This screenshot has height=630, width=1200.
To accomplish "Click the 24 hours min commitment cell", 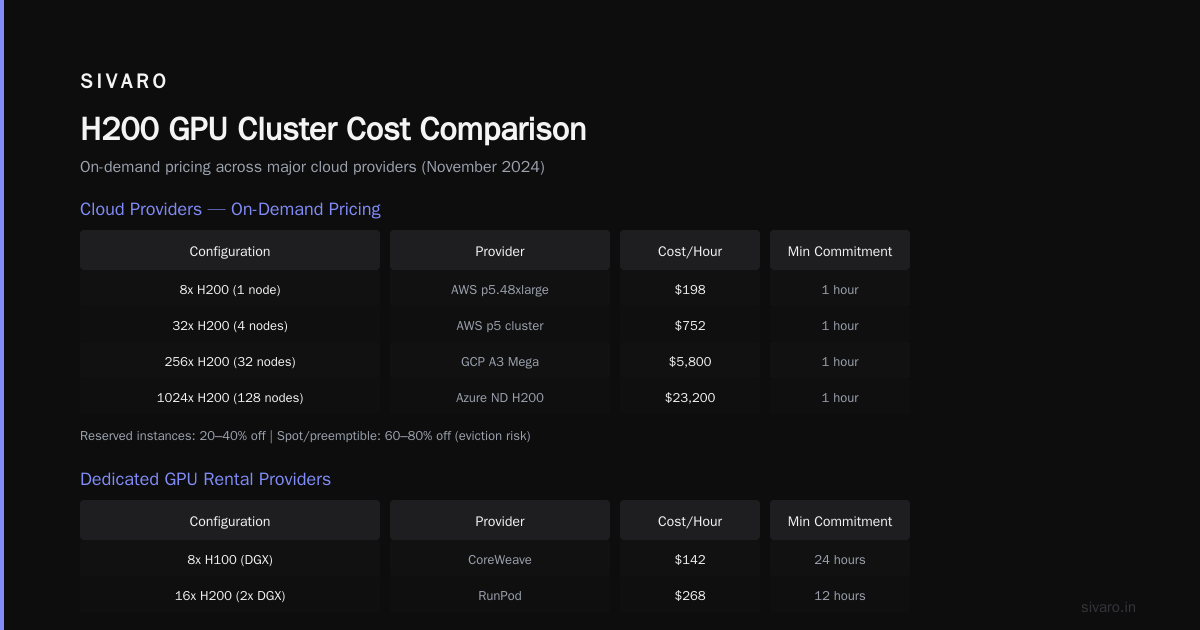I will click(x=840, y=560).
